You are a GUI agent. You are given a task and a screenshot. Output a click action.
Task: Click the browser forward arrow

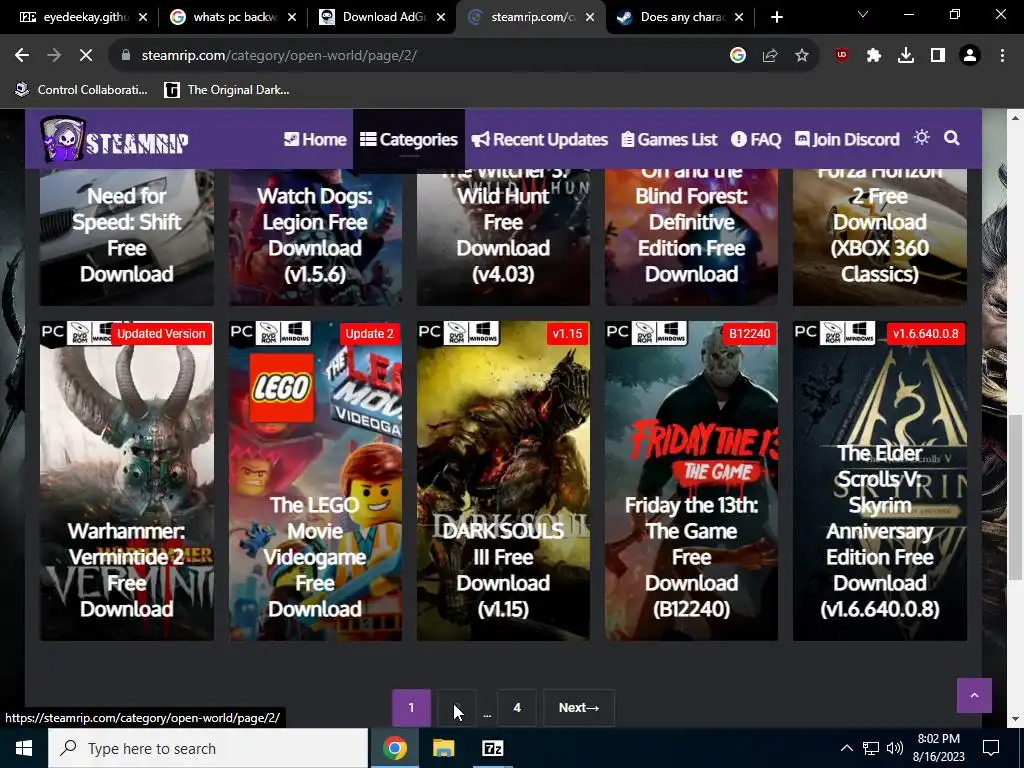pos(54,56)
